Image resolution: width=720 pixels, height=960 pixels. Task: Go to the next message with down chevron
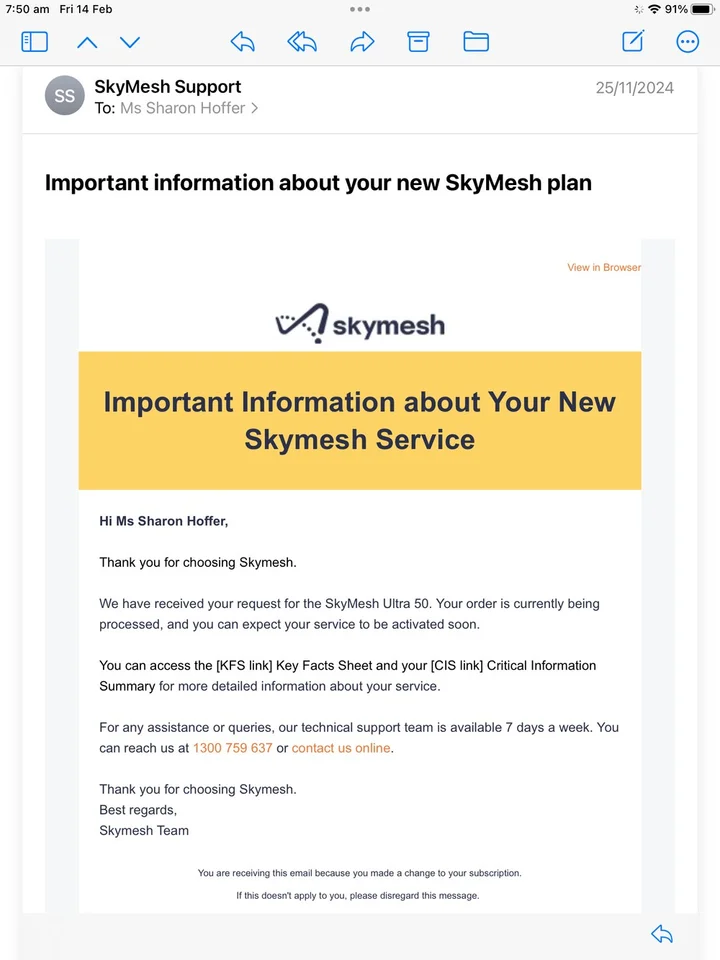pyautogui.click(x=129, y=42)
